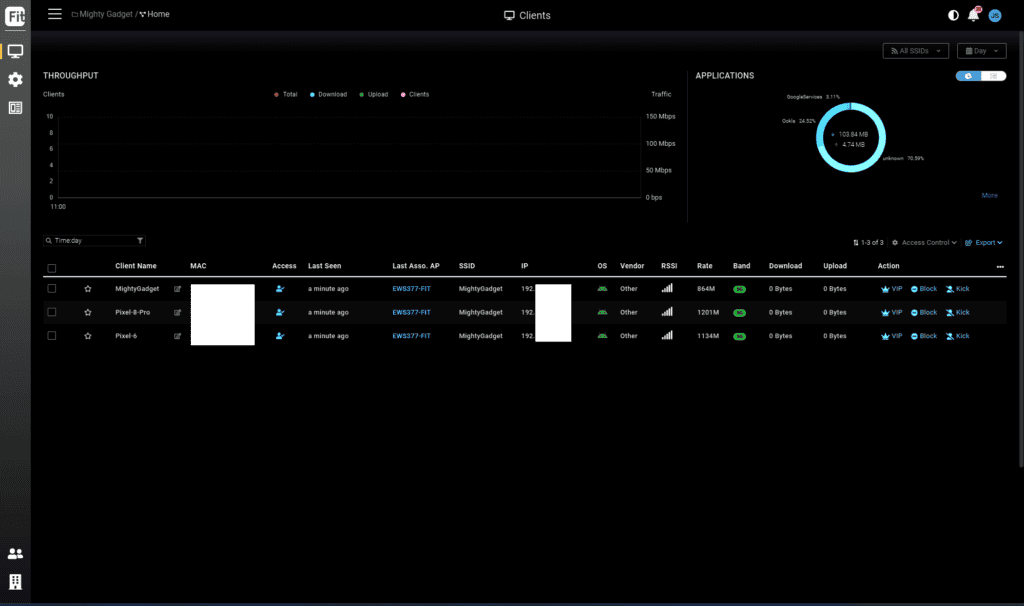The image size is (1024, 606).
Task: Click the filter funnel icon in search
Action: pyautogui.click(x=140, y=241)
